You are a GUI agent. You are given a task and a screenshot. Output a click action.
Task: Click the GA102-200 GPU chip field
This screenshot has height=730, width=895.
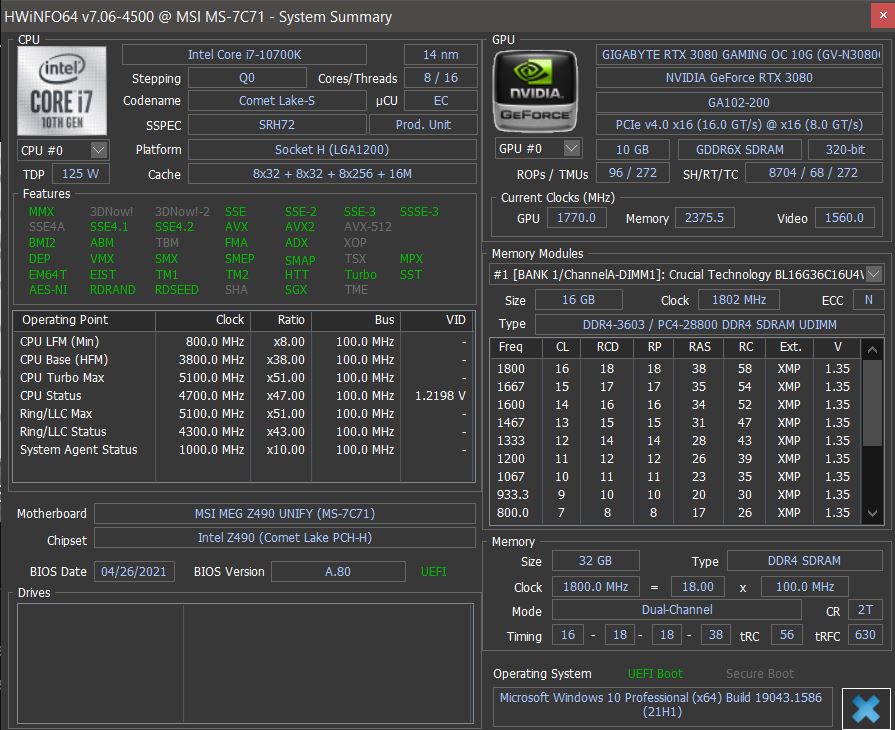[739, 103]
